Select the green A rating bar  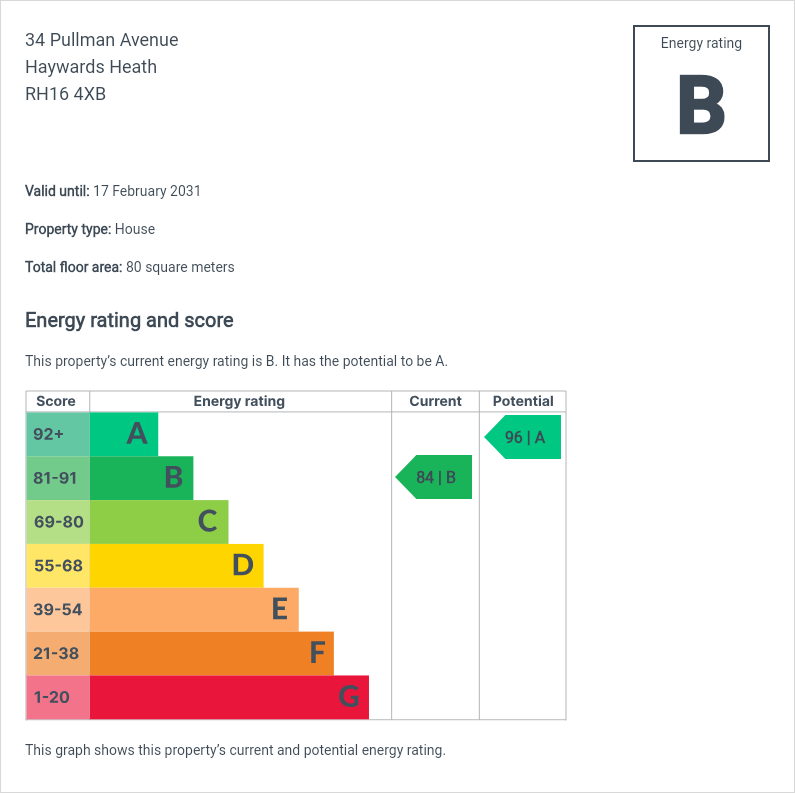coord(124,434)
